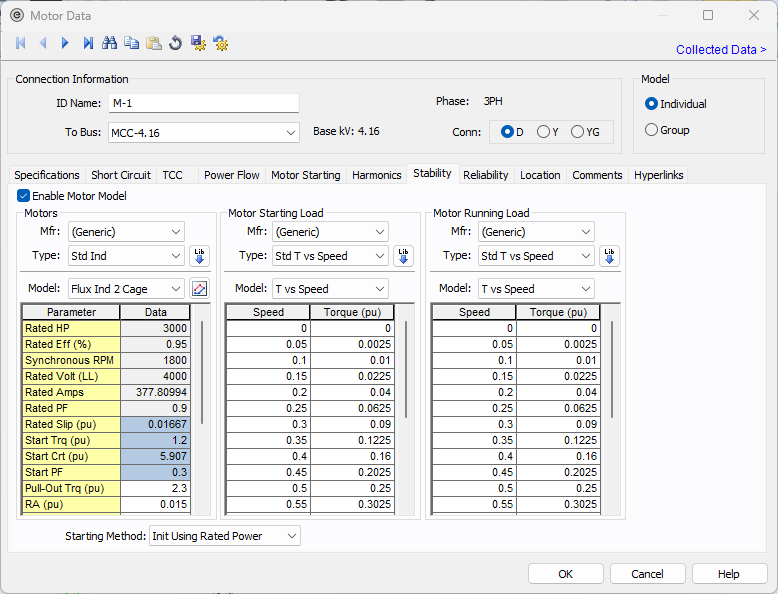Click the undo circular arrow icon

176,43
